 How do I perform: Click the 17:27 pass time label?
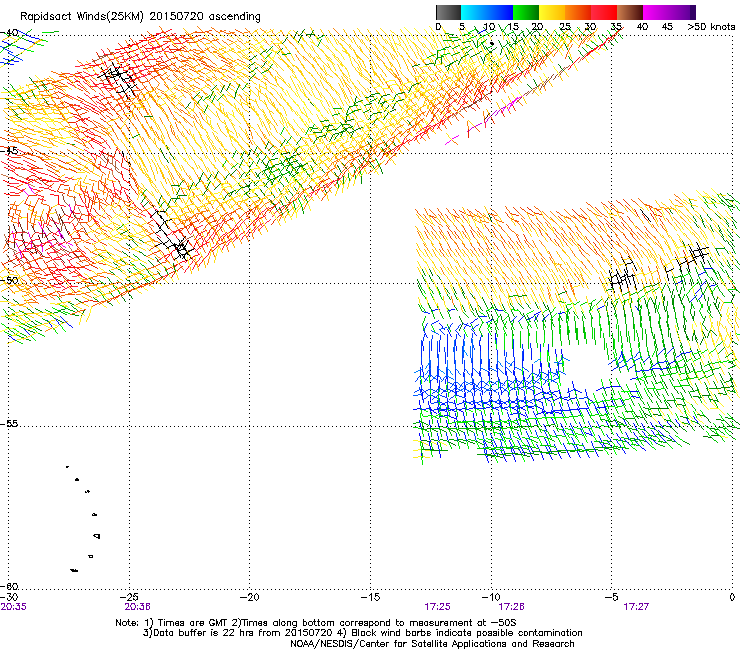click(x=636, y=607)
